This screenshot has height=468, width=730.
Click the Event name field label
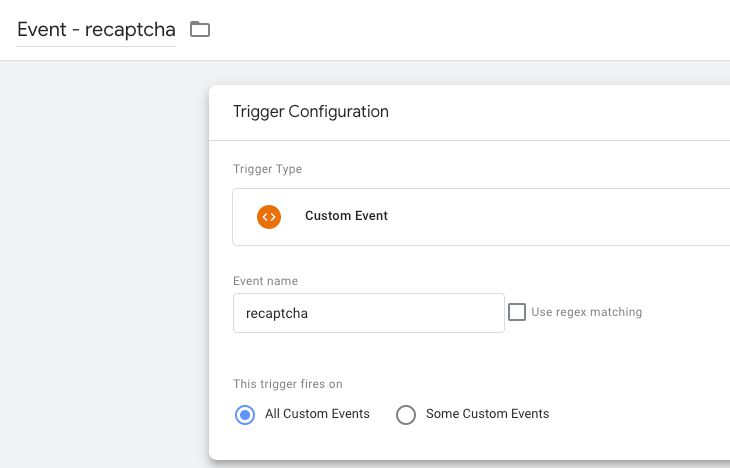265,281
